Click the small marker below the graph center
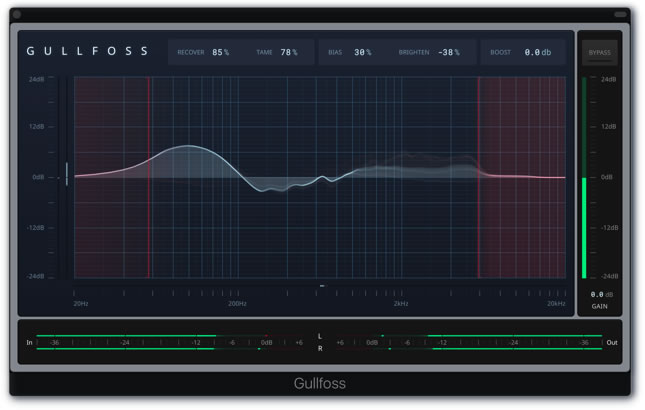This screenshot has width=645, height=410. pyautogui.click(x=322, y=285)
